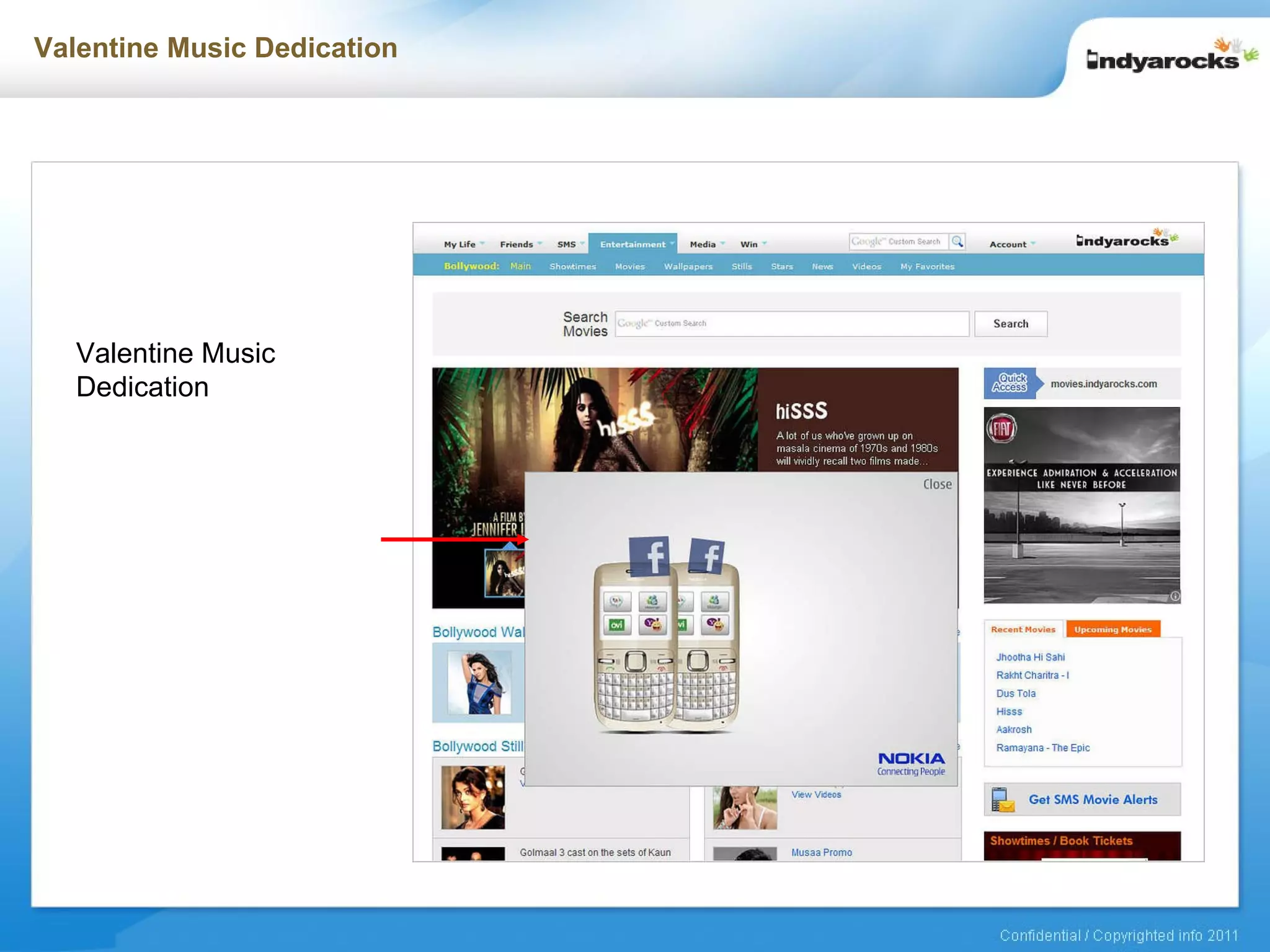Open the Bollywood Wallpapers heading
Image resolution: width=1270 pixels, height=952 pixels.
tap(478, 632)
